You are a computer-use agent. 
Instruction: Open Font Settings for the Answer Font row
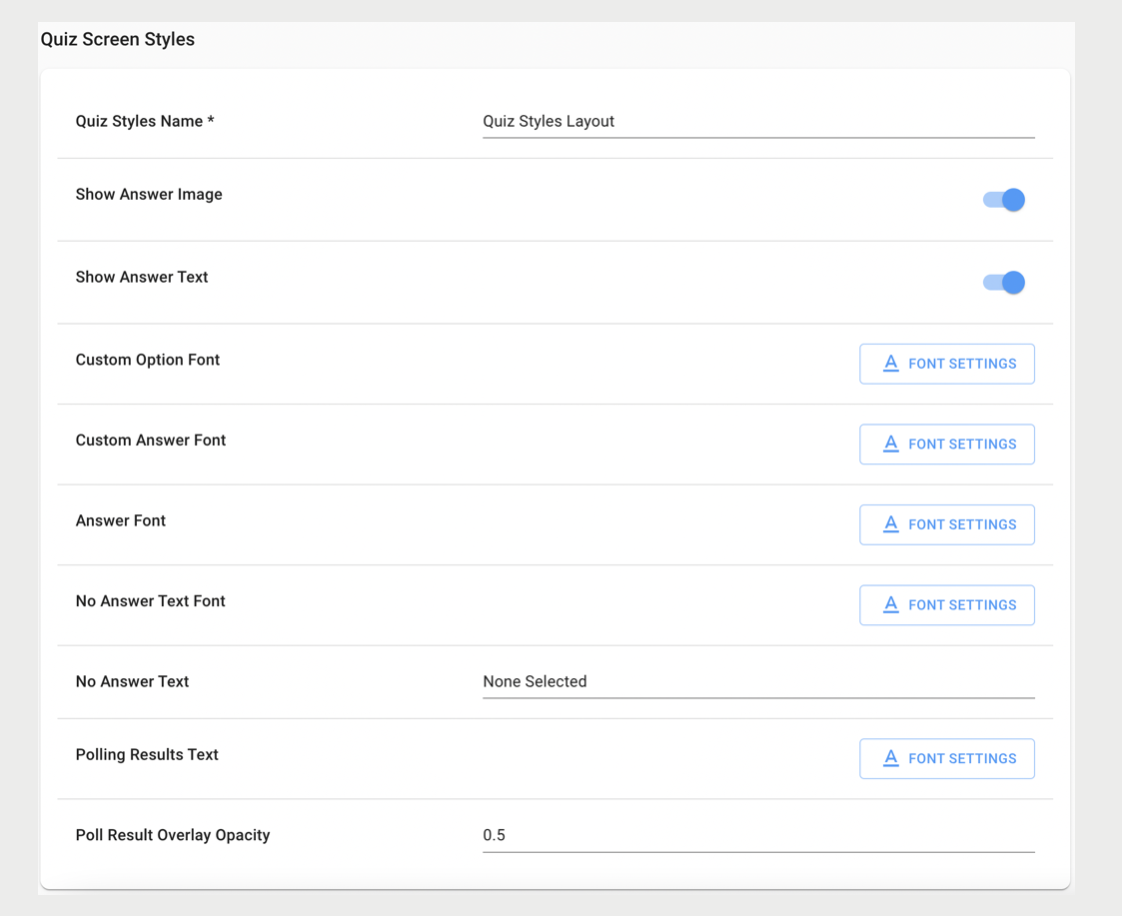coord(947,525)
